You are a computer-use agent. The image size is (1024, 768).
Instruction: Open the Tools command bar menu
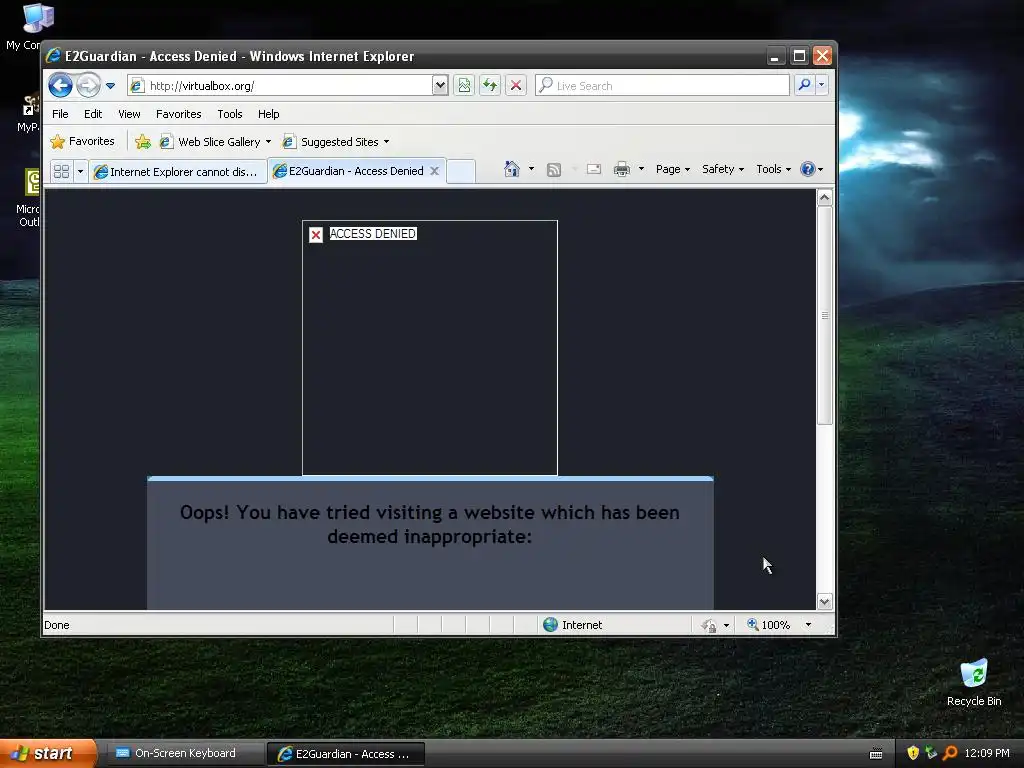click(773, 169)
